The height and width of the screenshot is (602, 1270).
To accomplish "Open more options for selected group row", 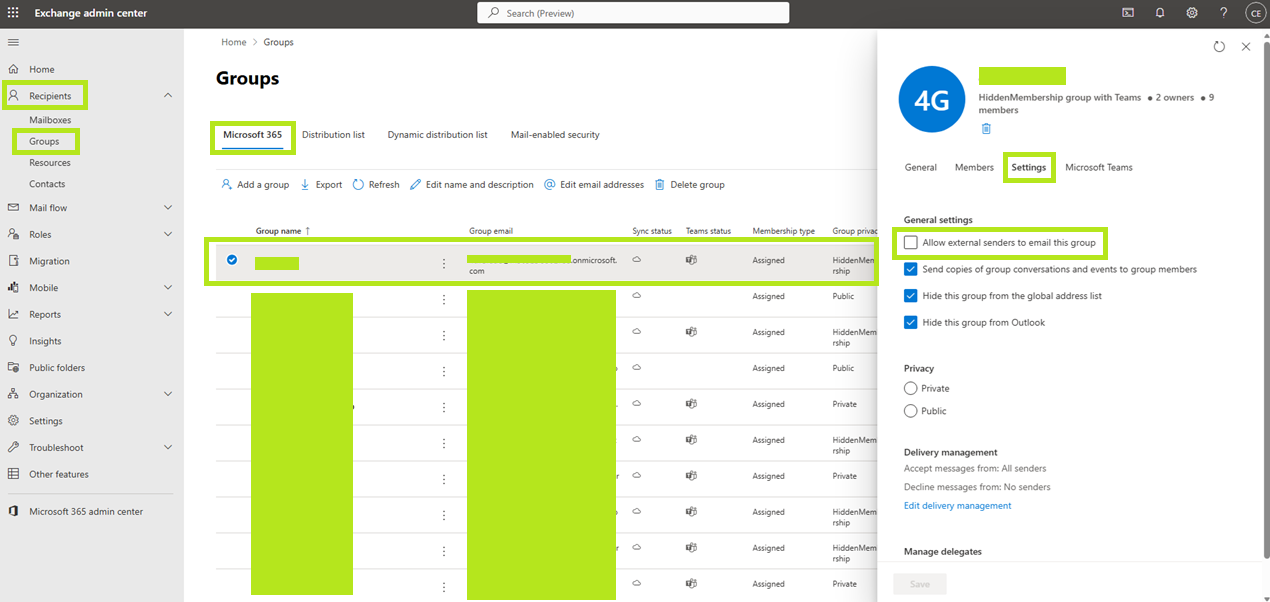I will coord(444,263).
